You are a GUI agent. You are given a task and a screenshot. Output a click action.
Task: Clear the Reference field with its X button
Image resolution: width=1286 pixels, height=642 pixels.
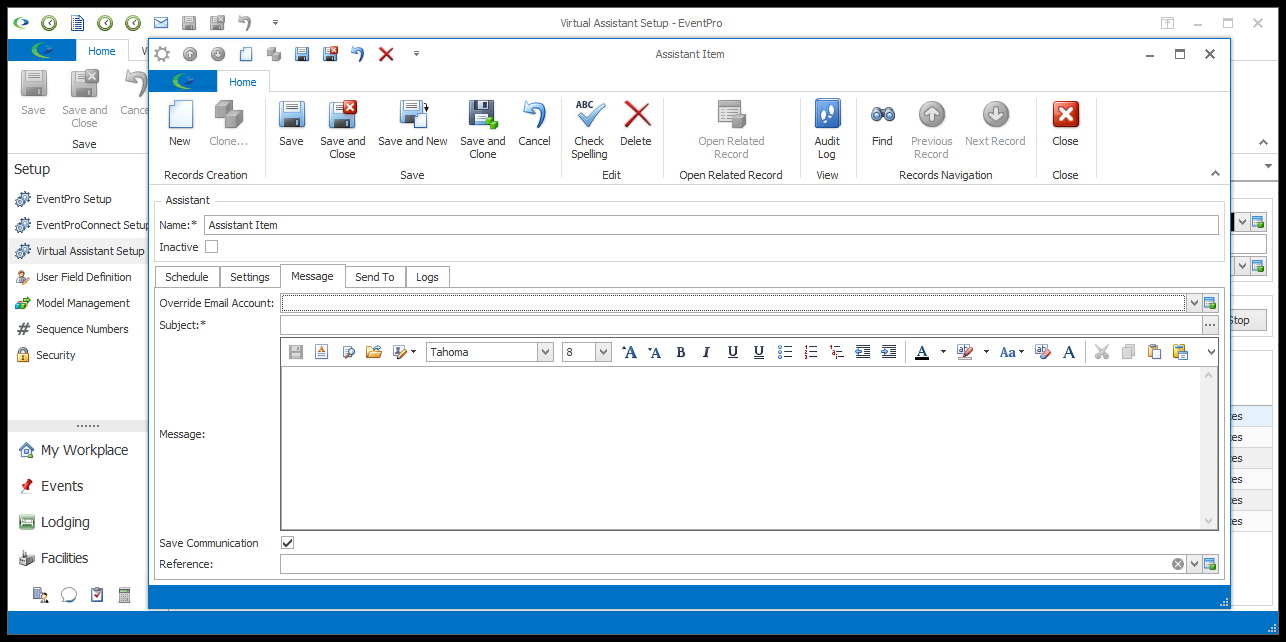(1178, 565)
